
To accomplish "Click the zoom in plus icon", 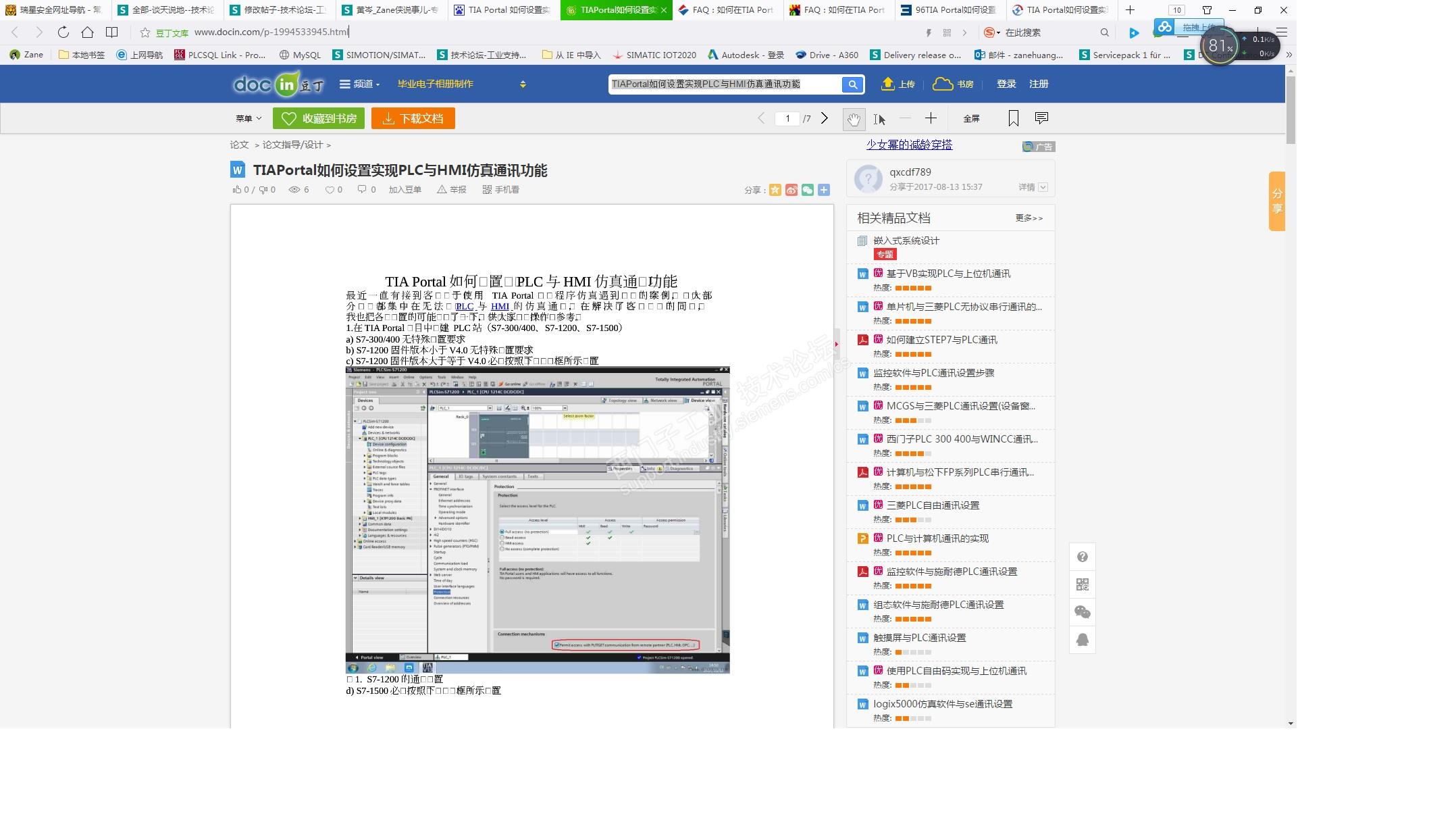I will (931, 118).
